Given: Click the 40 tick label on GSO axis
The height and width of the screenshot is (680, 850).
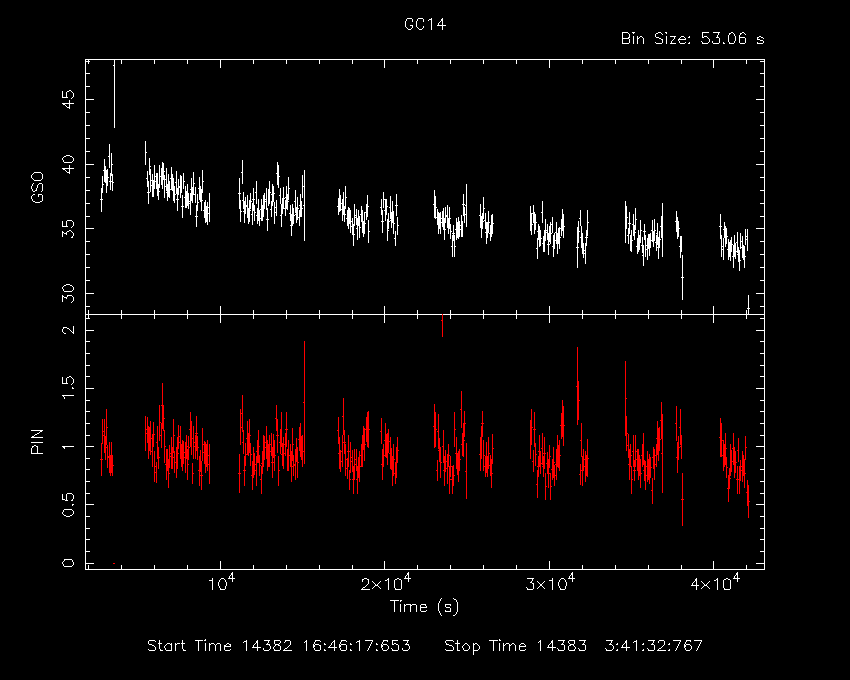Looking at the screenshot, I should tap(69, 164).
